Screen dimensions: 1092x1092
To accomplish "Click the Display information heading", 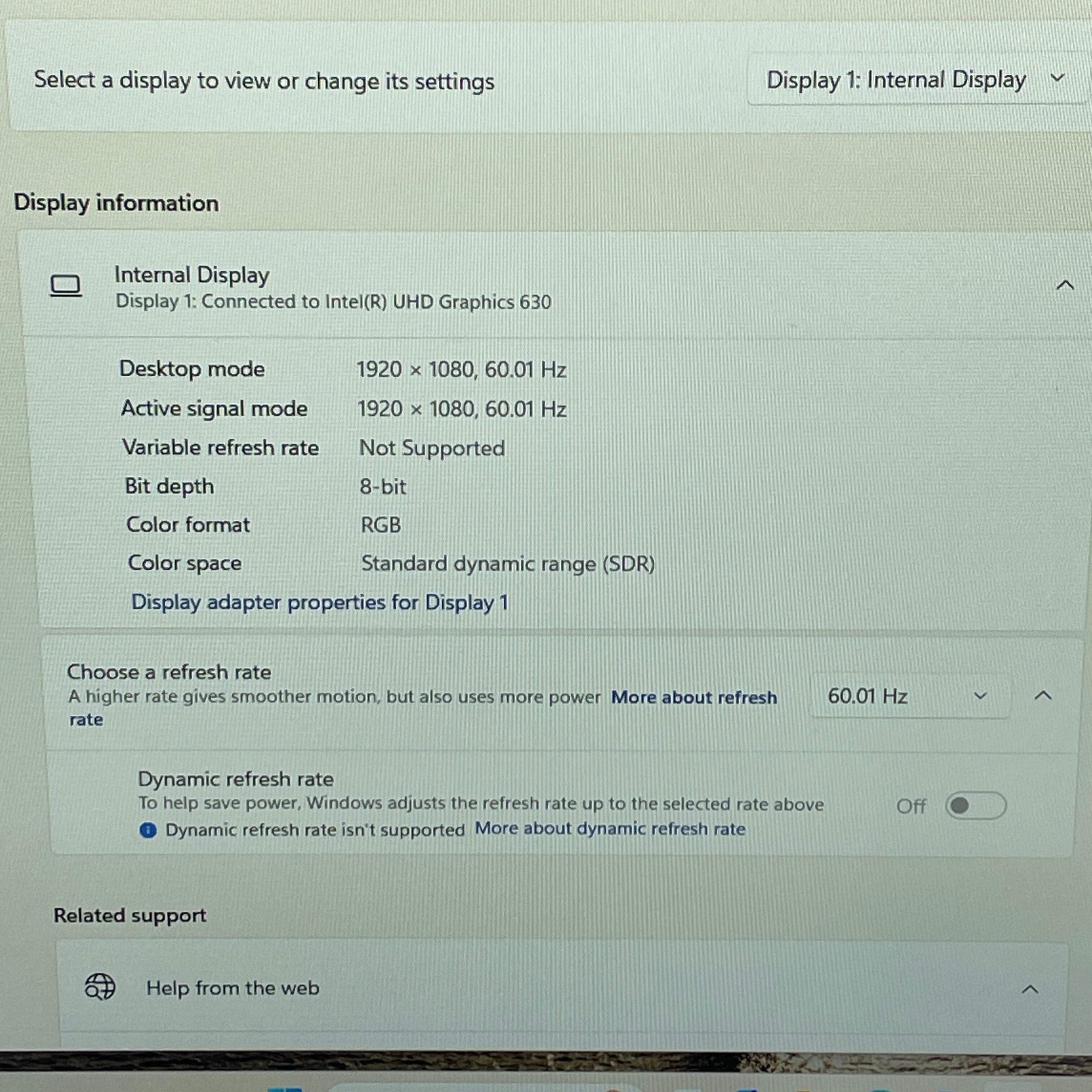I will click(117, 203).
